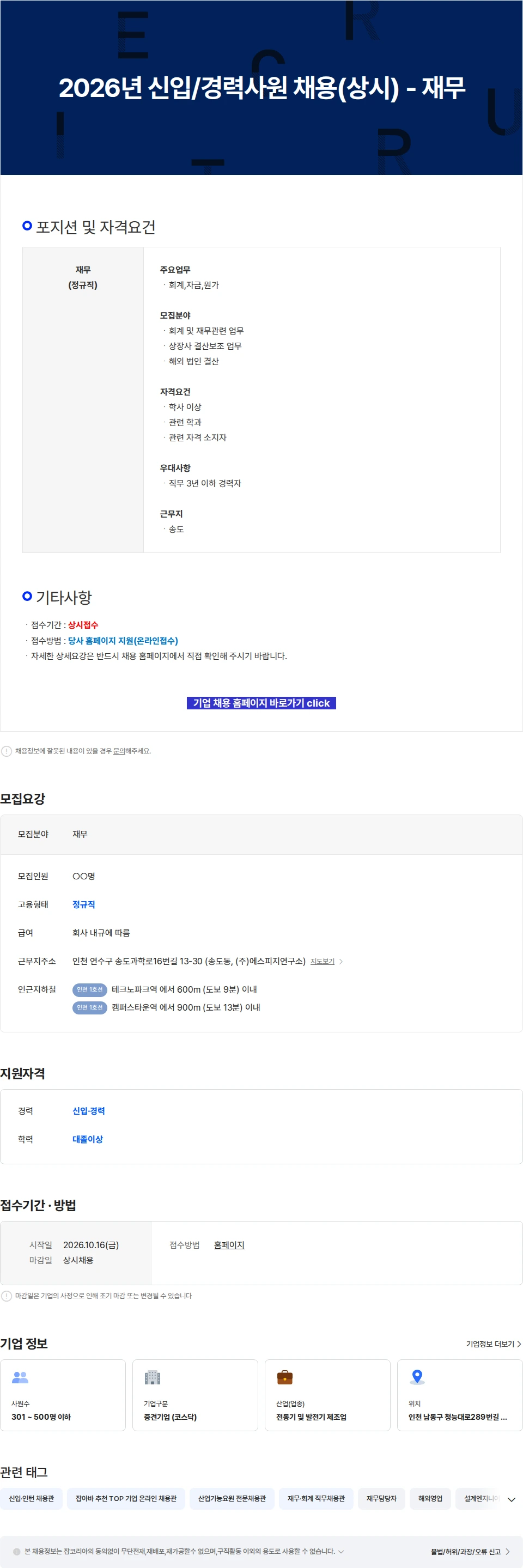Click the 회계,자금,원가 main duty text
This screenshot has width=523, height=1568.
click(193, 285)
